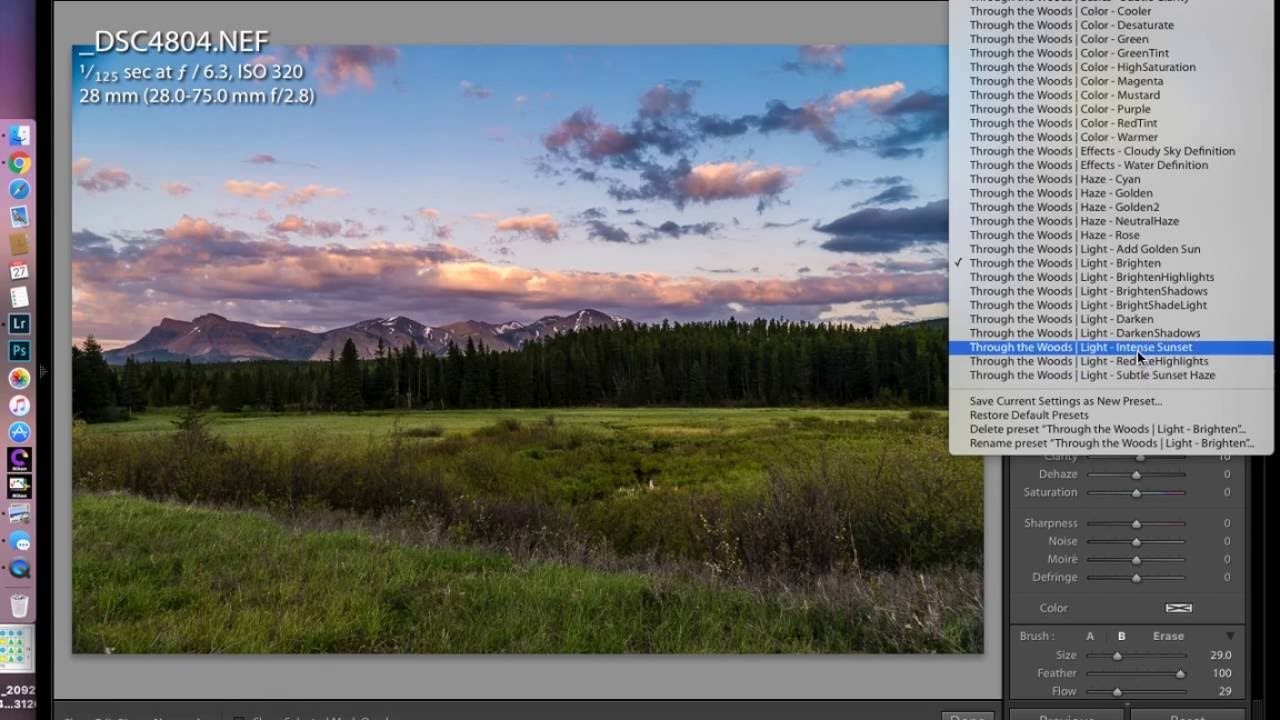Apply preset Haze - Rose

pyautogui.click(x=1110, y=235)
